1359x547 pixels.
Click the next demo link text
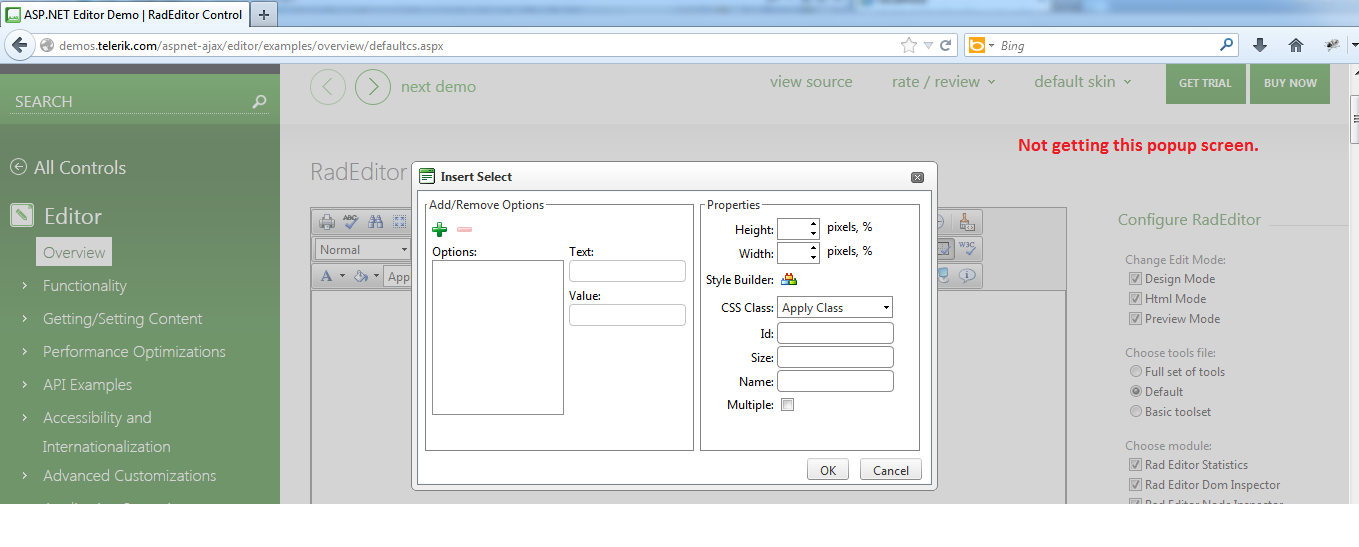click(438, 87)
